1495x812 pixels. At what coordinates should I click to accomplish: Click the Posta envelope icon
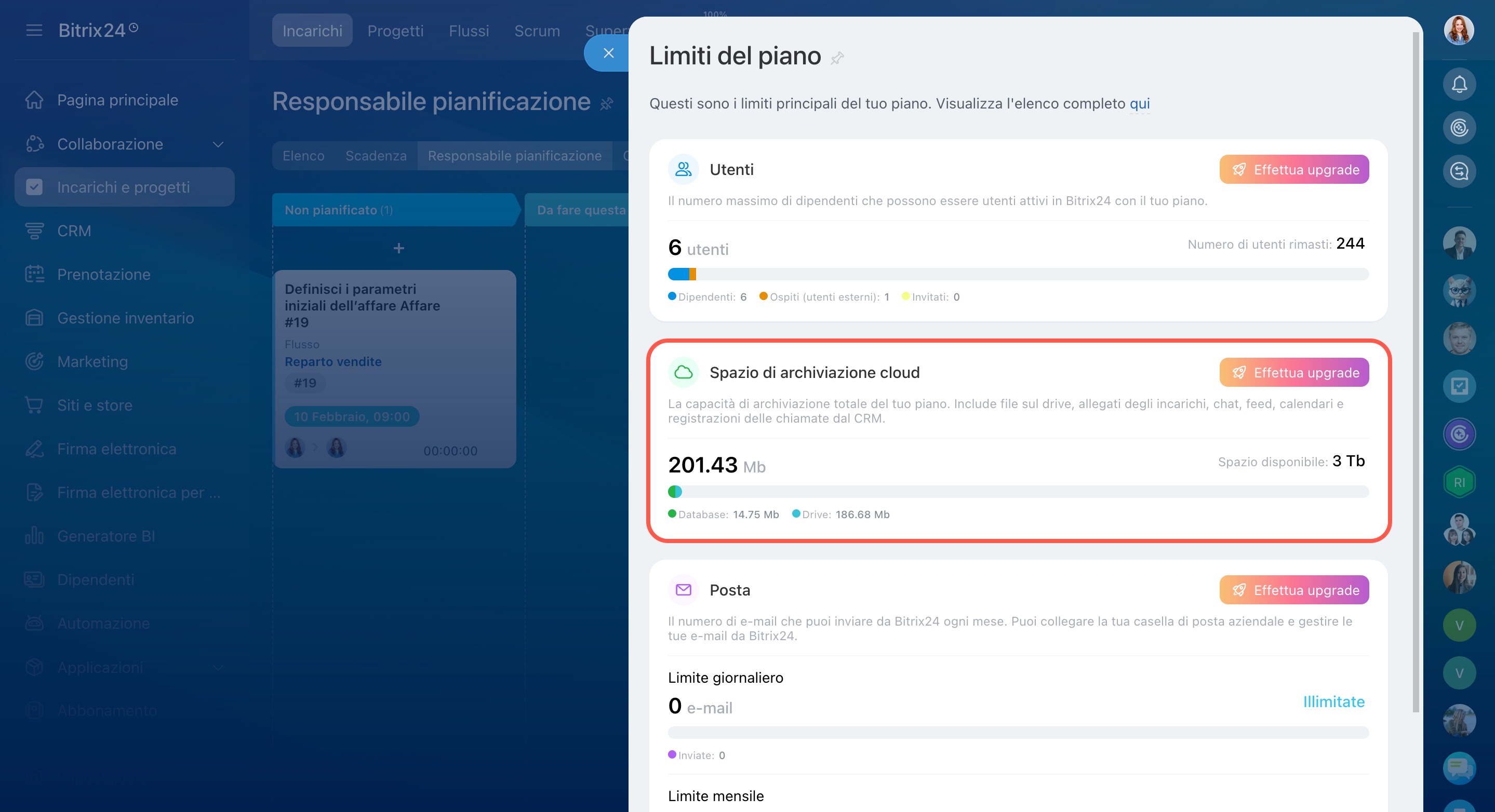tap(683, 590)
